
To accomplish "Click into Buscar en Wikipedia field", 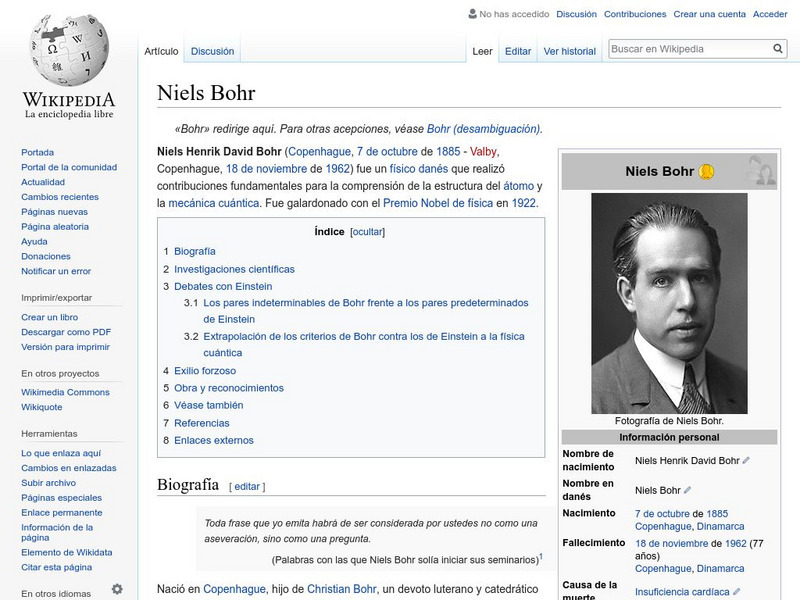I will coord(690,49).
